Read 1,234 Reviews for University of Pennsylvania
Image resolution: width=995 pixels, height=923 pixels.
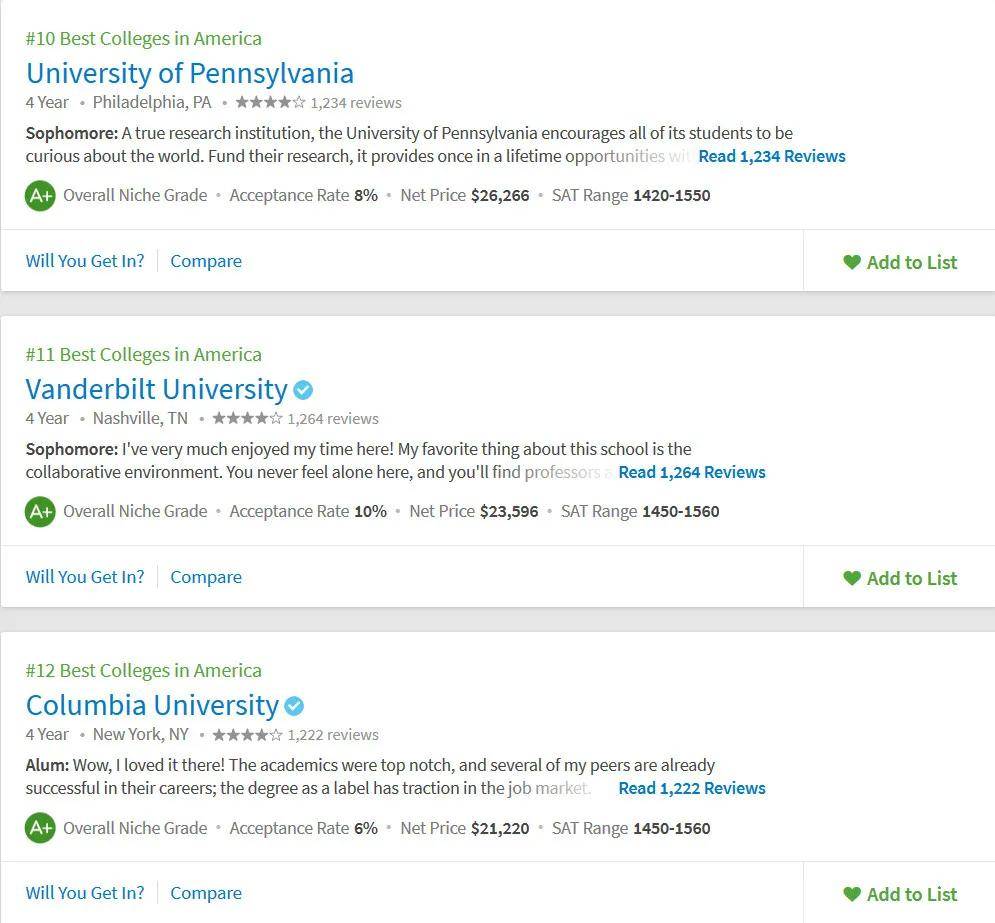click(772, 156)
